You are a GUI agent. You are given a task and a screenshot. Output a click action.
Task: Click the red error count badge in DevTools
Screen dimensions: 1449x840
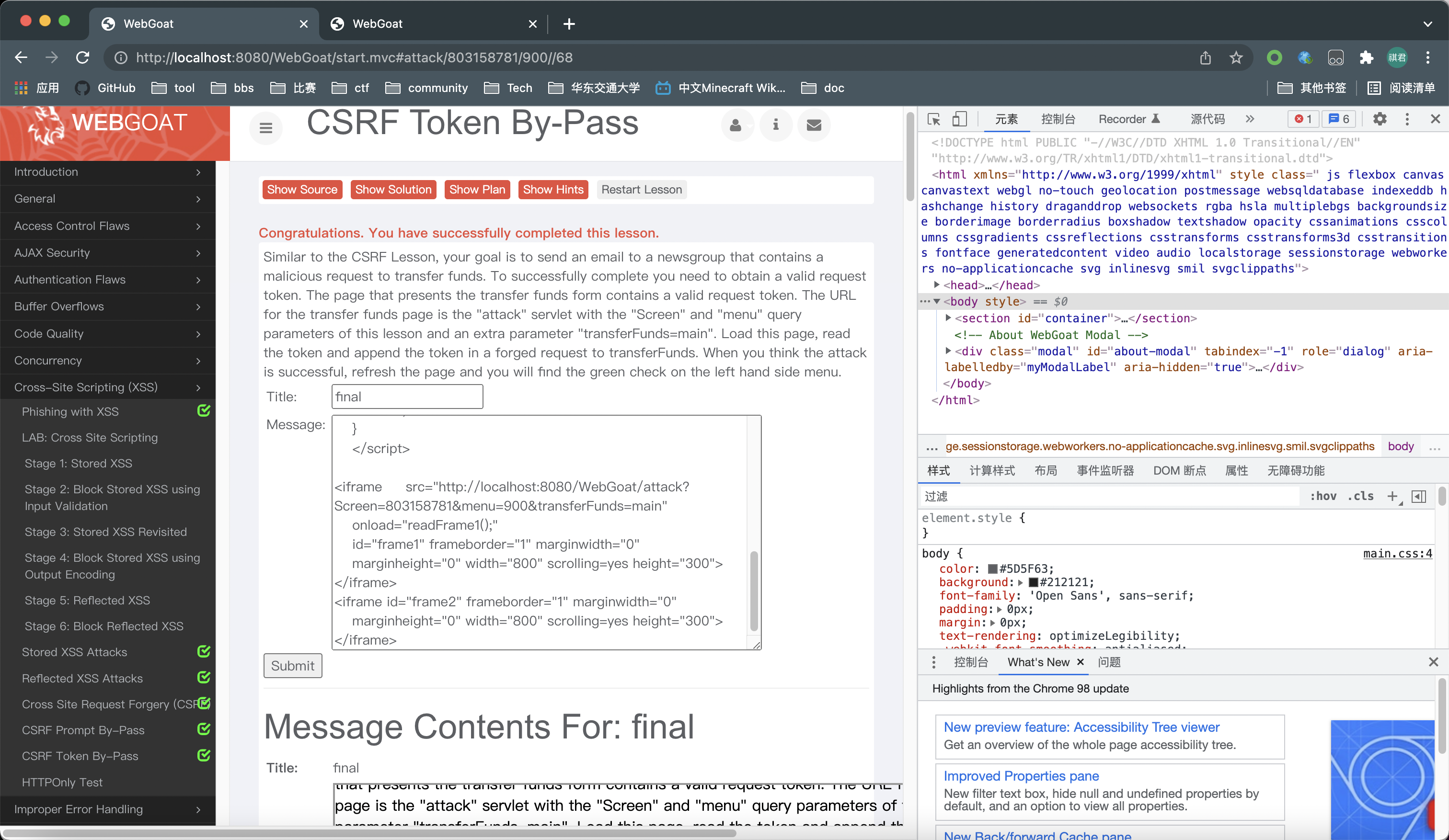tap(1303, 119)
